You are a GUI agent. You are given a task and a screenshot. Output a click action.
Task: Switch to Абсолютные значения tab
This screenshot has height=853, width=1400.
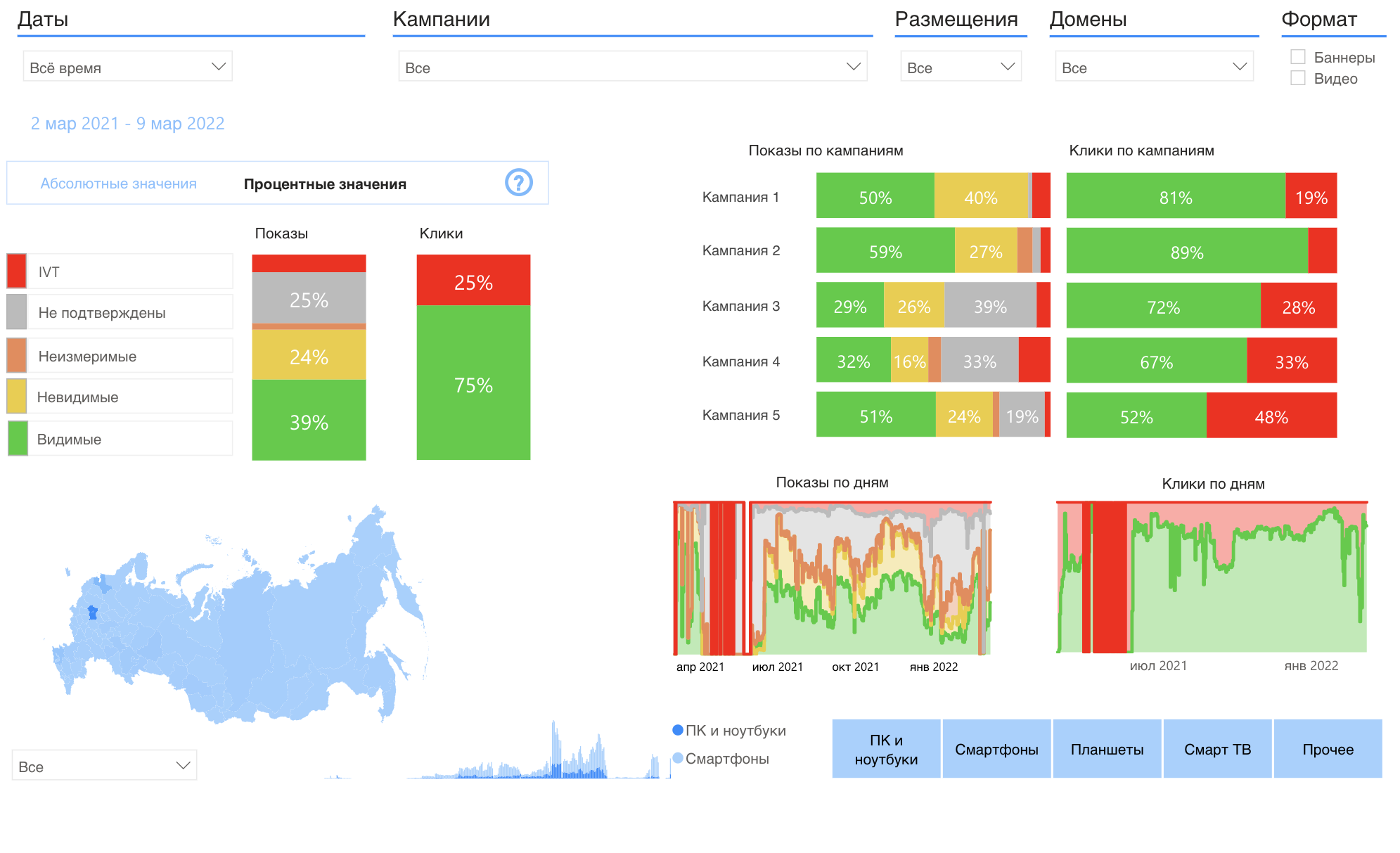(x=118, y=184)
